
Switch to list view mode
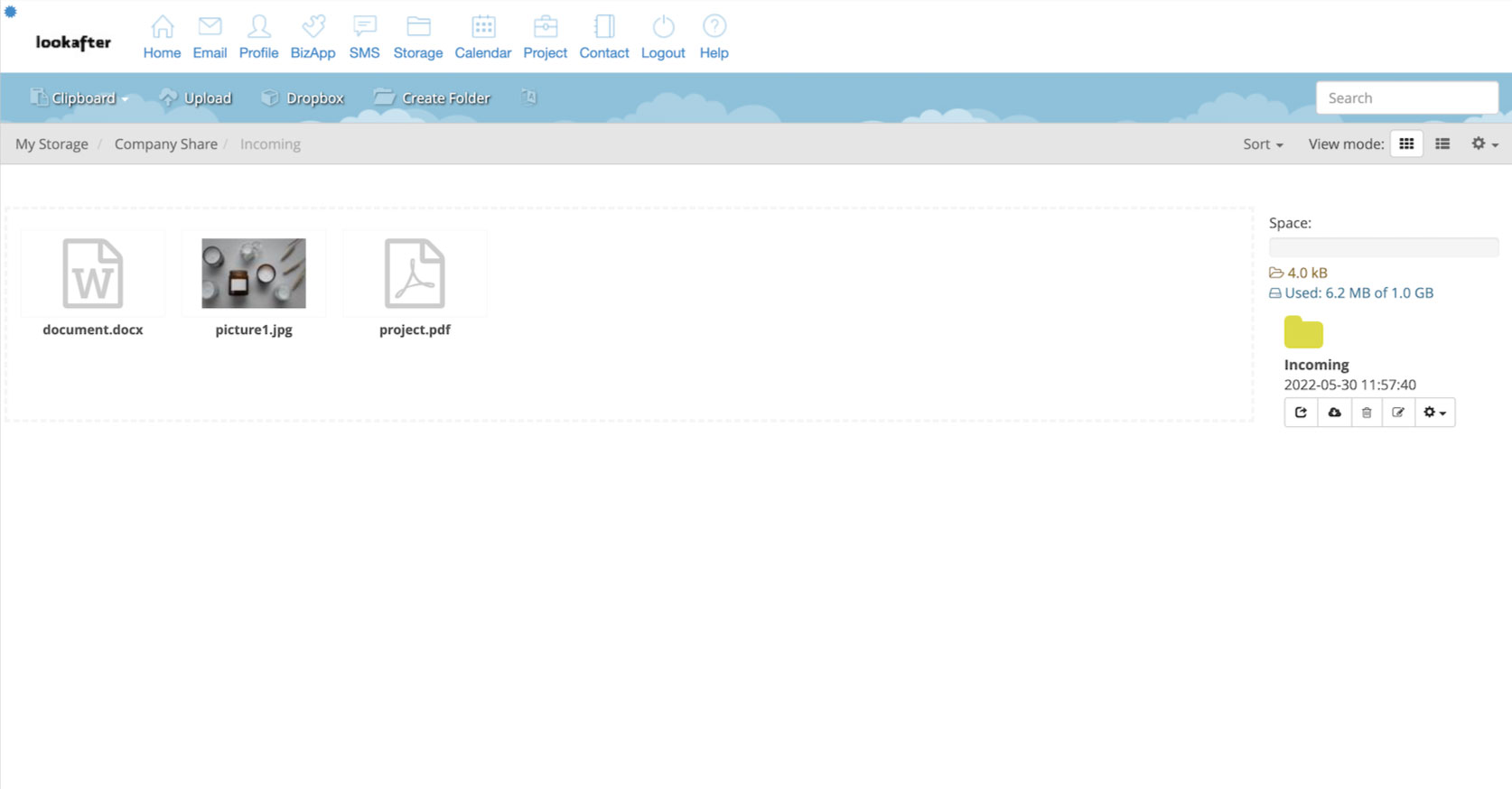tap(1442, 144)
